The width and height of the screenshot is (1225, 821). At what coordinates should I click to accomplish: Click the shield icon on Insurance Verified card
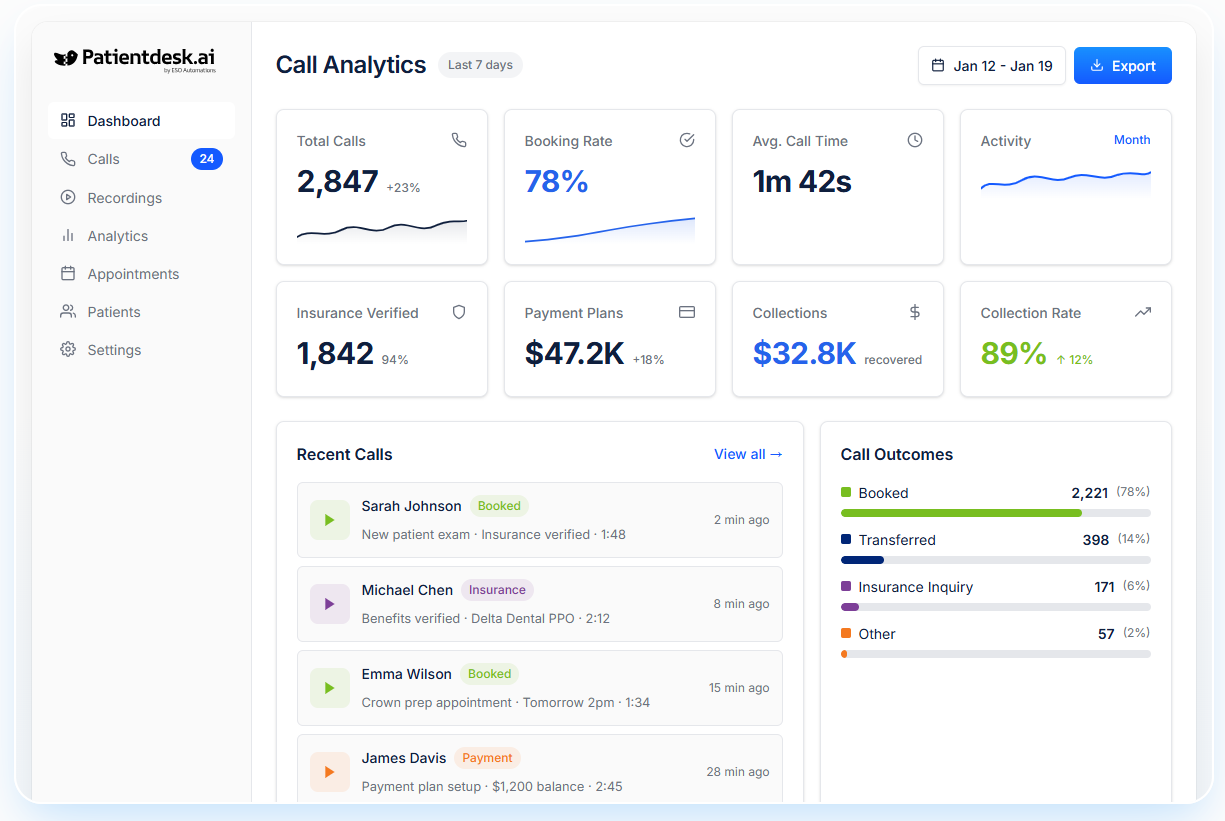point(459,312)
